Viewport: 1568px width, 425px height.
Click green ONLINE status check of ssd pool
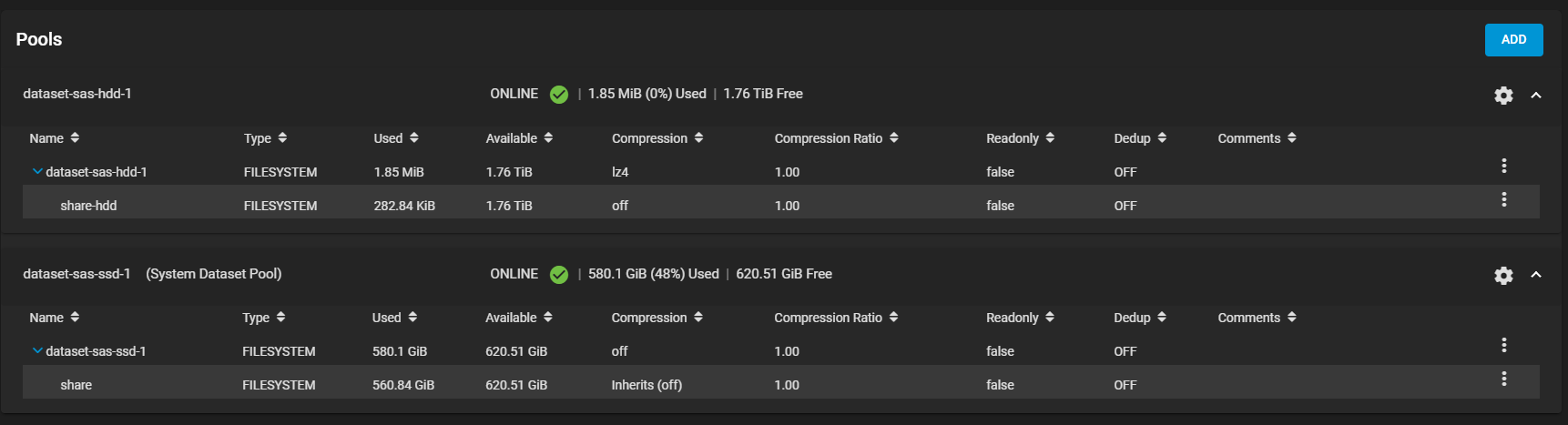pos(559,275)
